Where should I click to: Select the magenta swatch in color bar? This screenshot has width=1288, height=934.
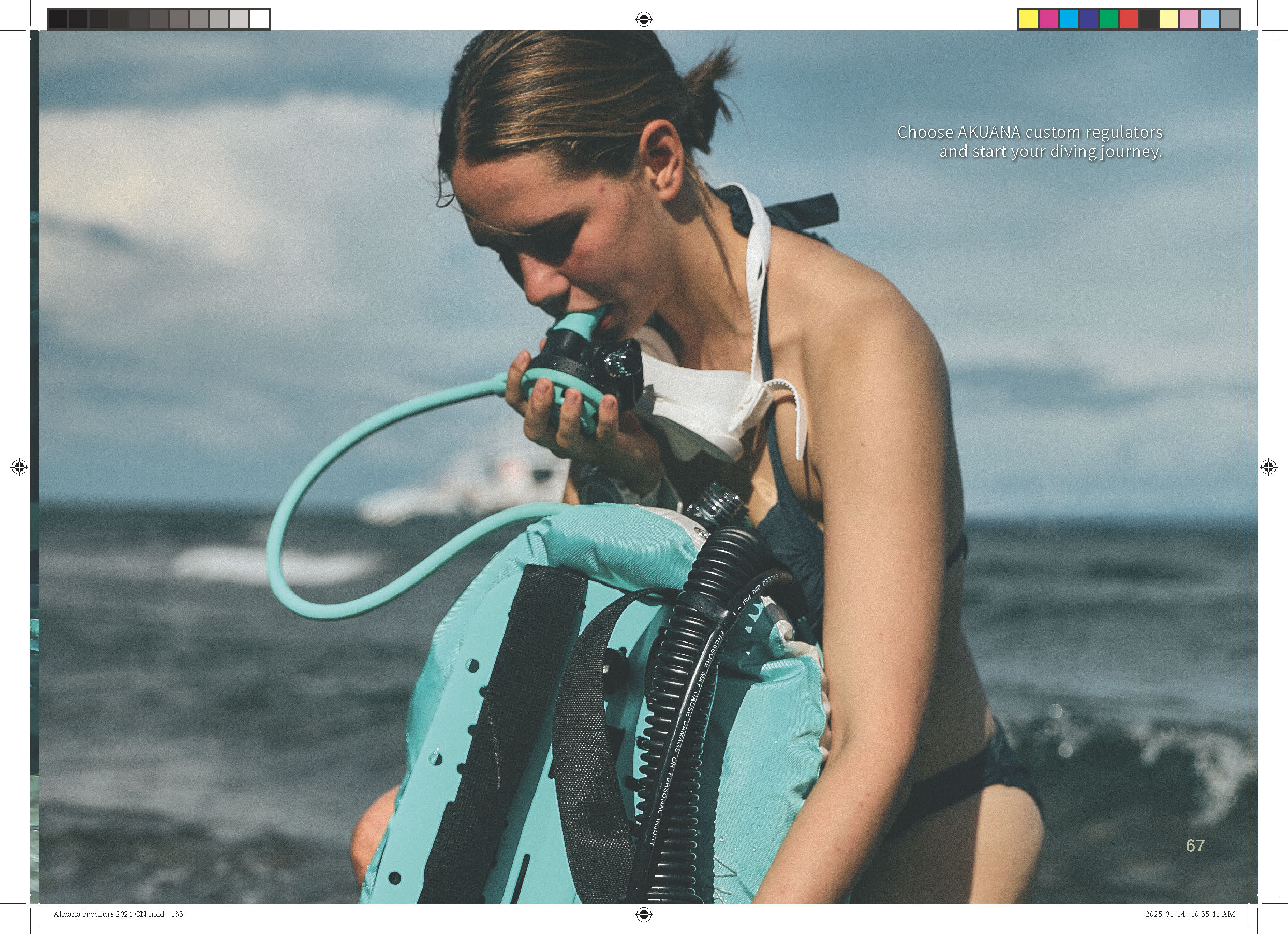pyautogui.click(x=1048, y=19)
